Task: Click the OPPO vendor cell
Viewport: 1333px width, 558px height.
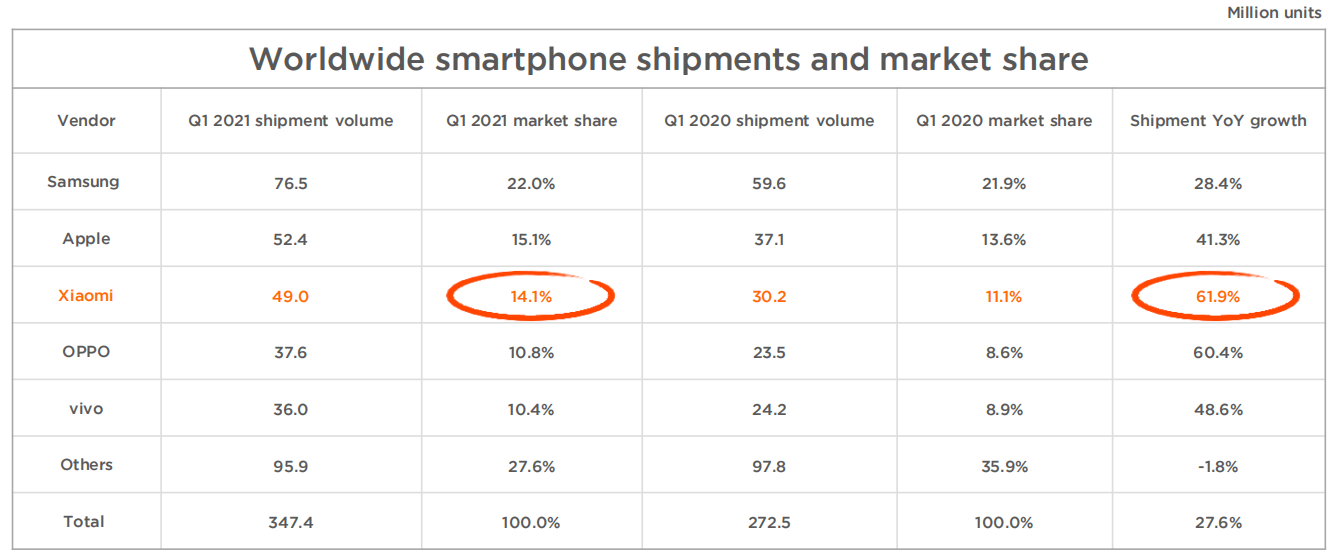Action: [86, 352]
